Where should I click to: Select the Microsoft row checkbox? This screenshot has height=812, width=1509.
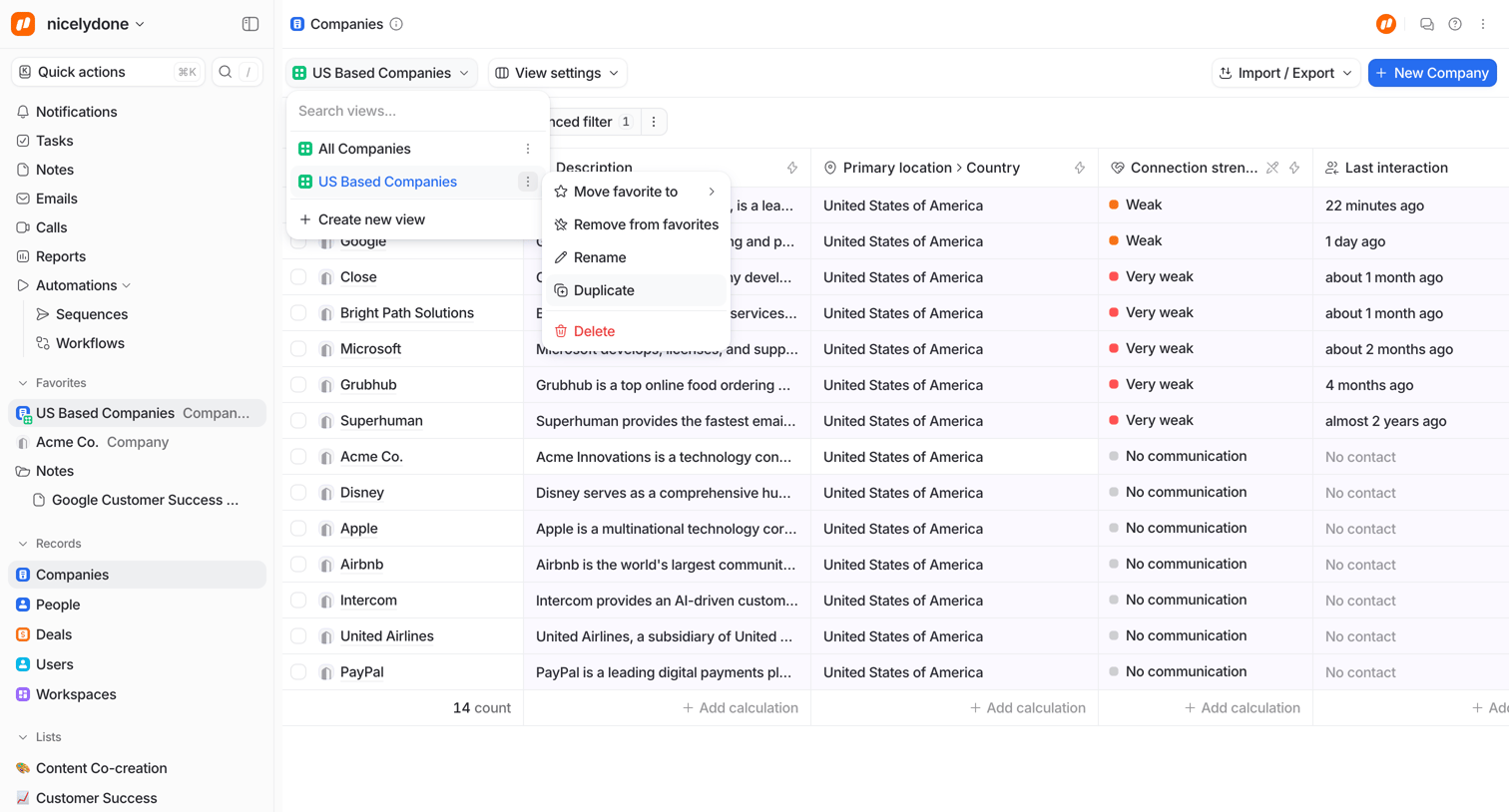point(298,349)
